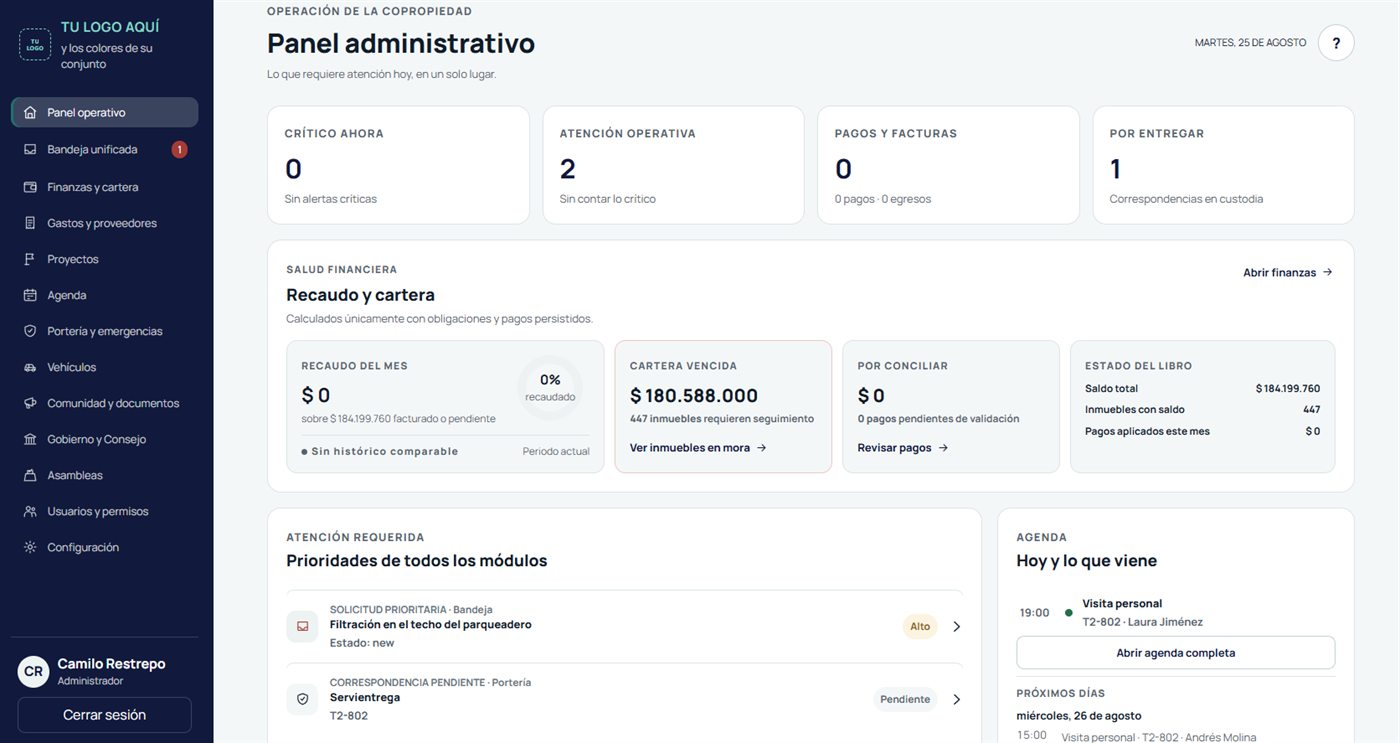This screenshot has width=1400, height=743.
Task: Click the red badge on Bandeja unificada
Action: point(179,149)
